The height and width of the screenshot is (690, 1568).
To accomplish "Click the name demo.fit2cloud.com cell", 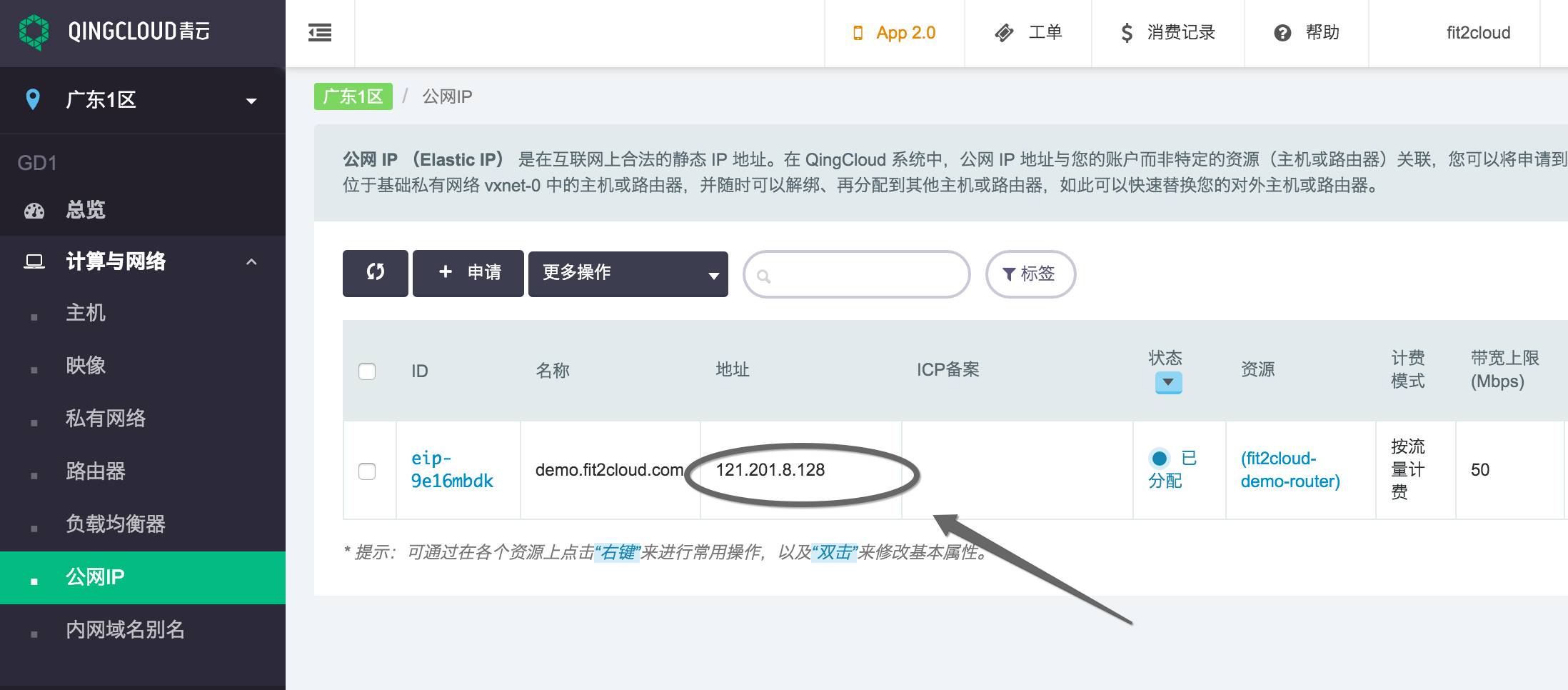I will [609, 470].
